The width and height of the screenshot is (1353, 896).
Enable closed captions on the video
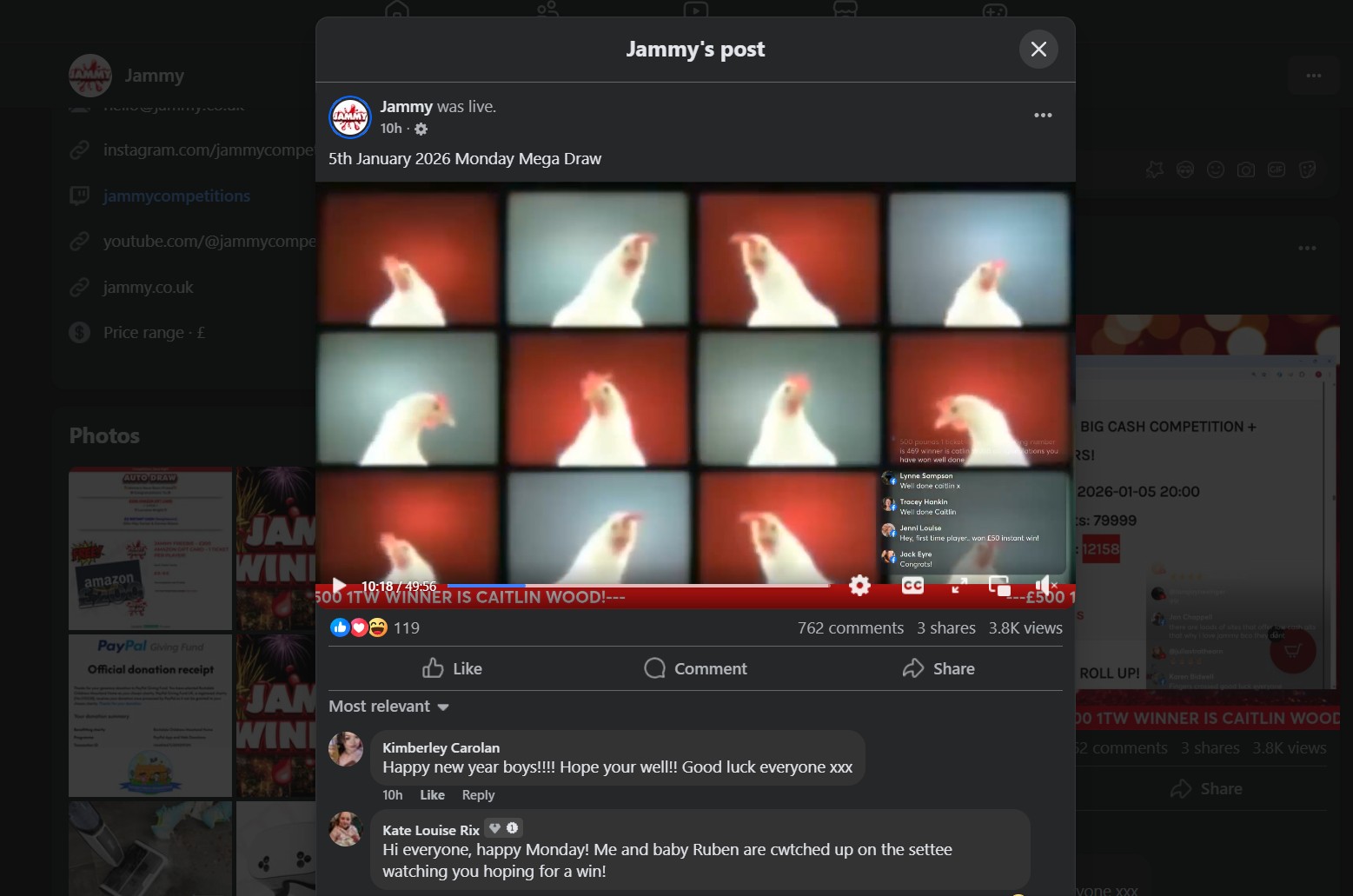[x=912, y=586]
